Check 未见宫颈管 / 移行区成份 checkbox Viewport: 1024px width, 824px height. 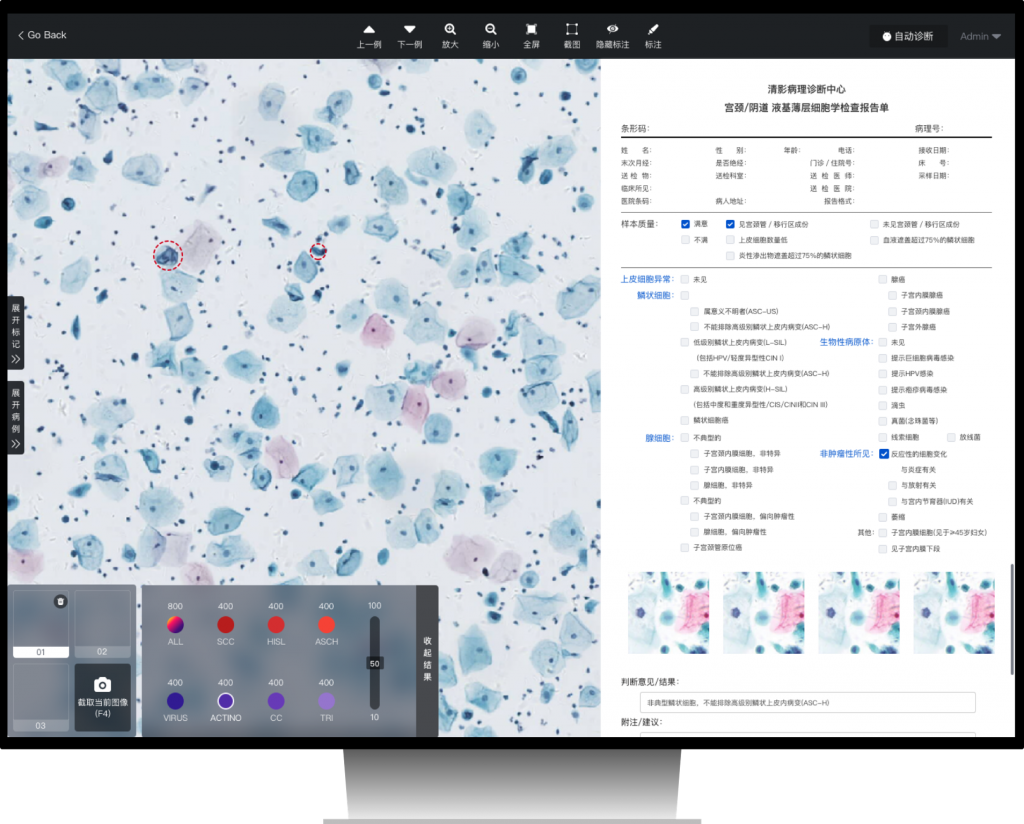[874, 224]
